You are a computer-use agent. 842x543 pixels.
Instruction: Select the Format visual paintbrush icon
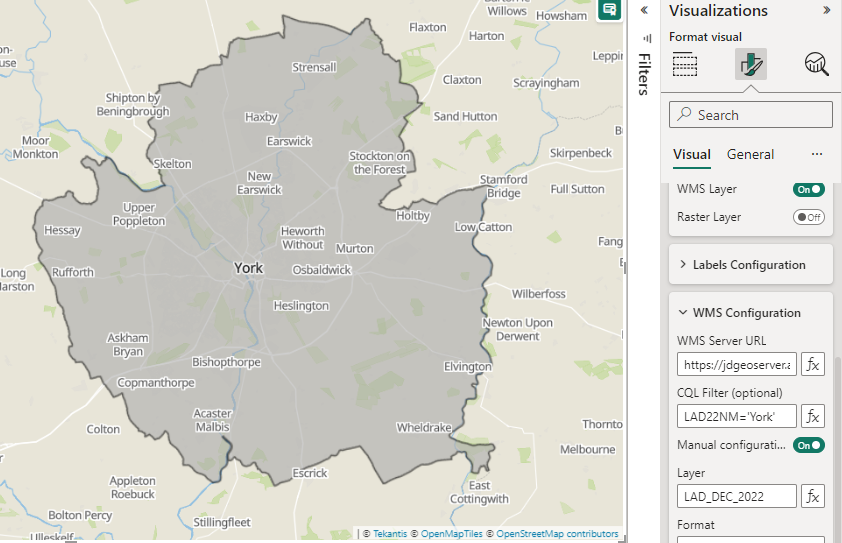[750, 65]
